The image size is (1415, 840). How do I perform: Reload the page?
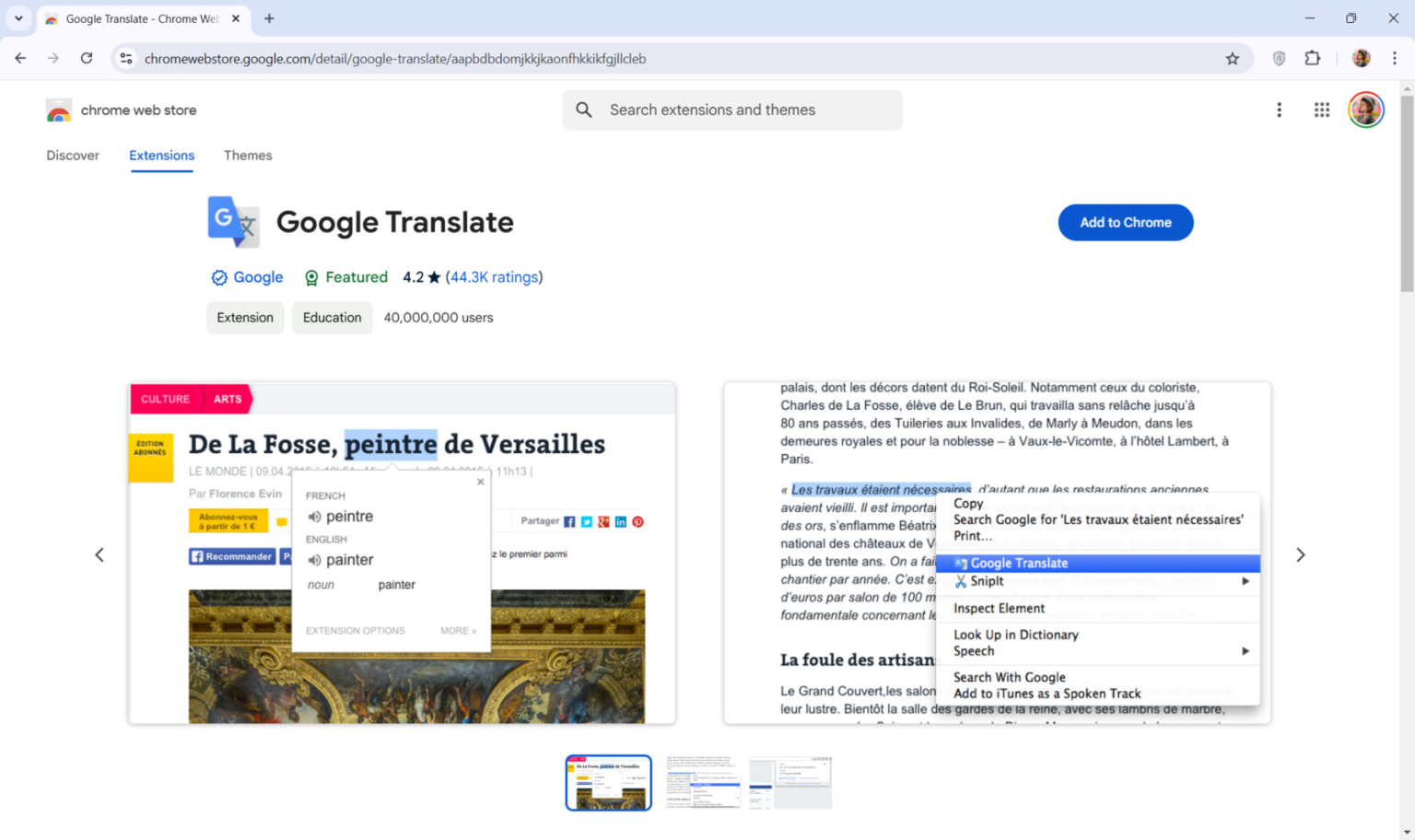tap(87, 58)
